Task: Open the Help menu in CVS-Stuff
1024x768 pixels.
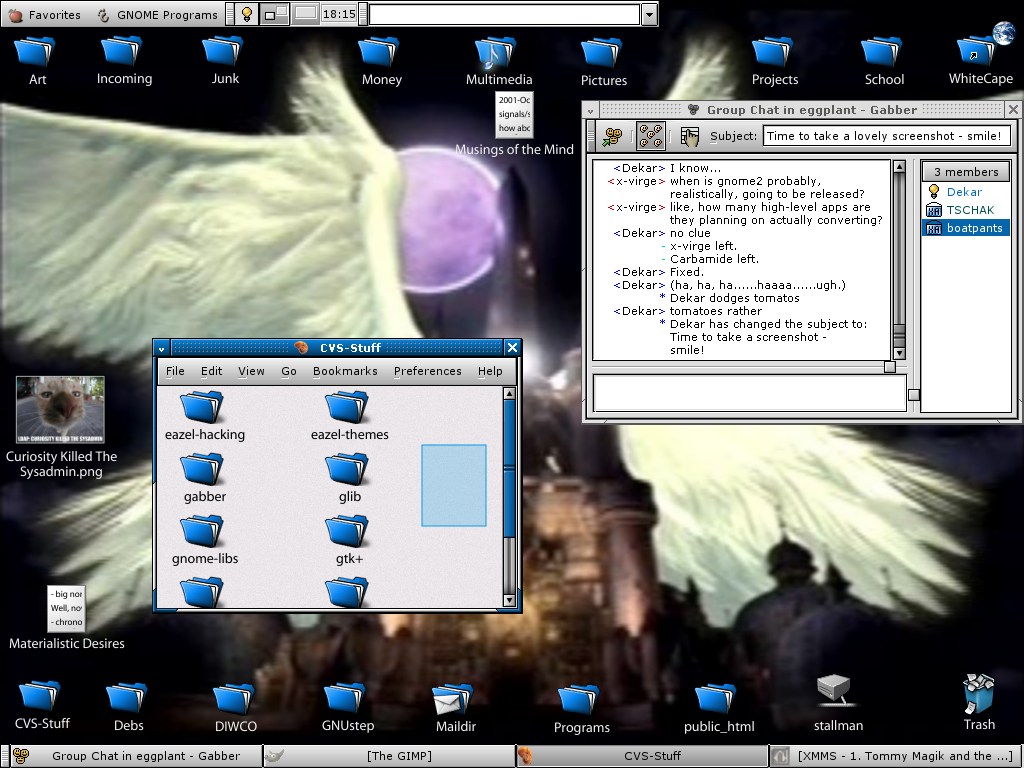Action: pyautogui.click(x=490, y=371)
